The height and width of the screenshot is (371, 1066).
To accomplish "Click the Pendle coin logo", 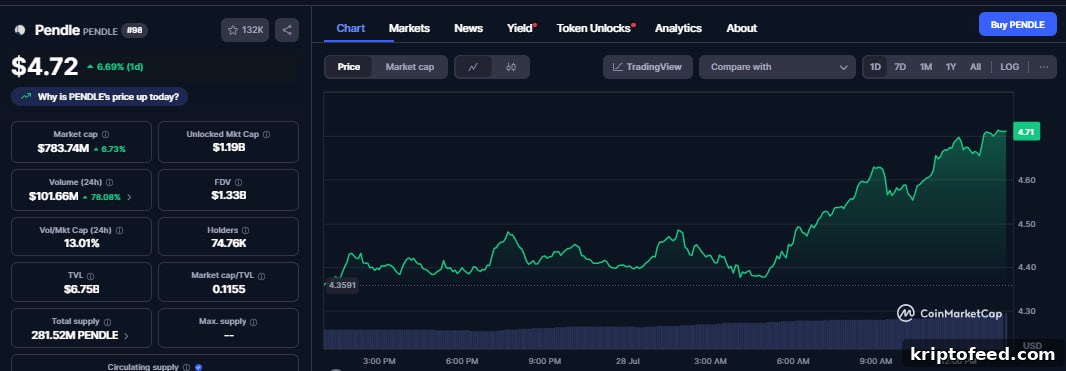I will [20, 30].
